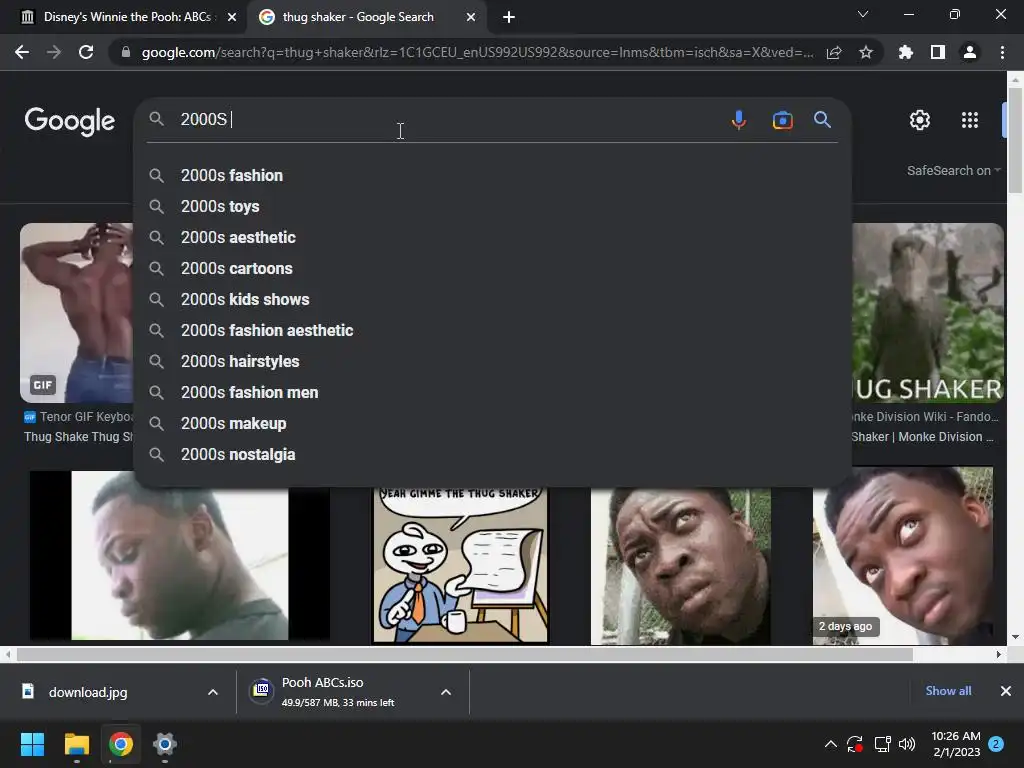The image size is (1024, 768).
Task: Click the sync status tray icon
Action: click(x=855, y=744)
